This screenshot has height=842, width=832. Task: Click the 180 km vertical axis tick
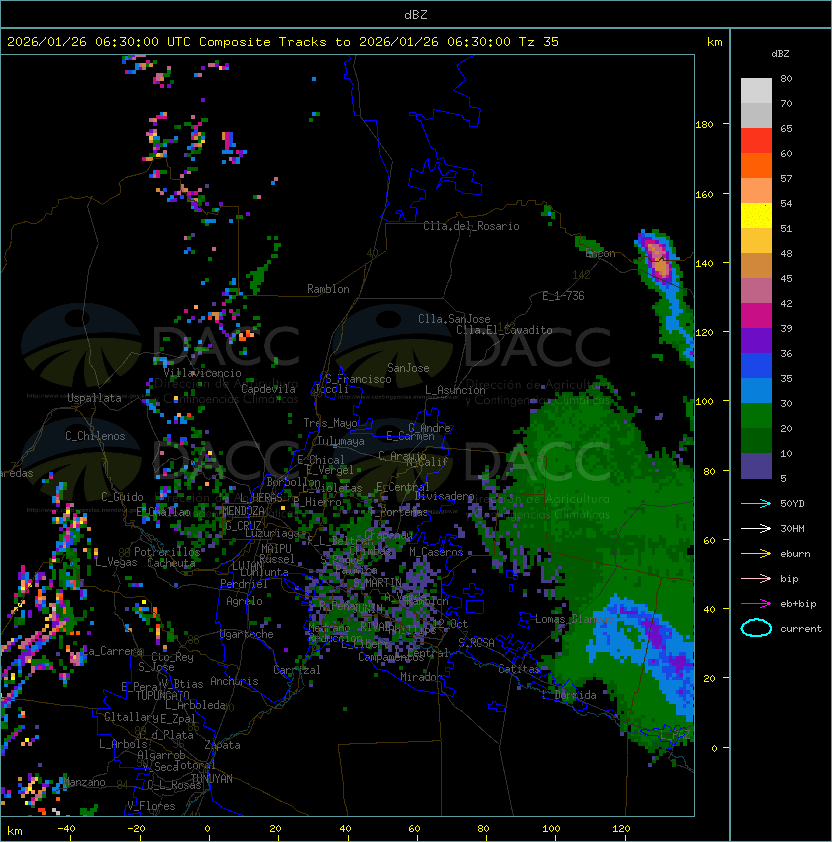click(x=705, y=124)
